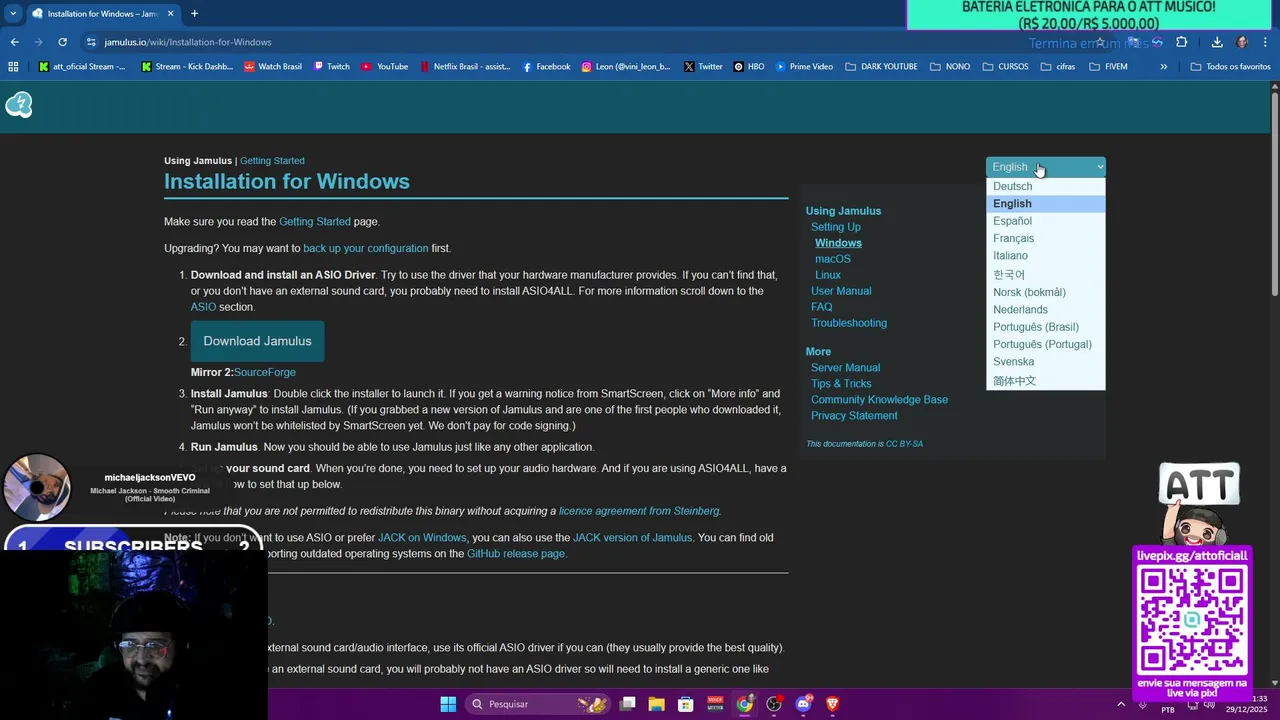This screenshot has height=720, width=1280.
Task: Open Tips & Tricks sidebar link
Action: point(841,384)
